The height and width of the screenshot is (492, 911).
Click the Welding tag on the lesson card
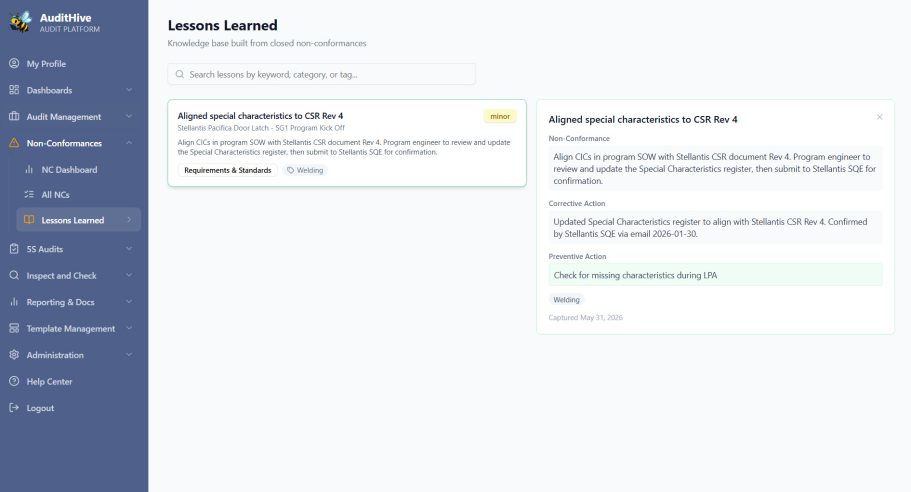[x=306, y=170]
